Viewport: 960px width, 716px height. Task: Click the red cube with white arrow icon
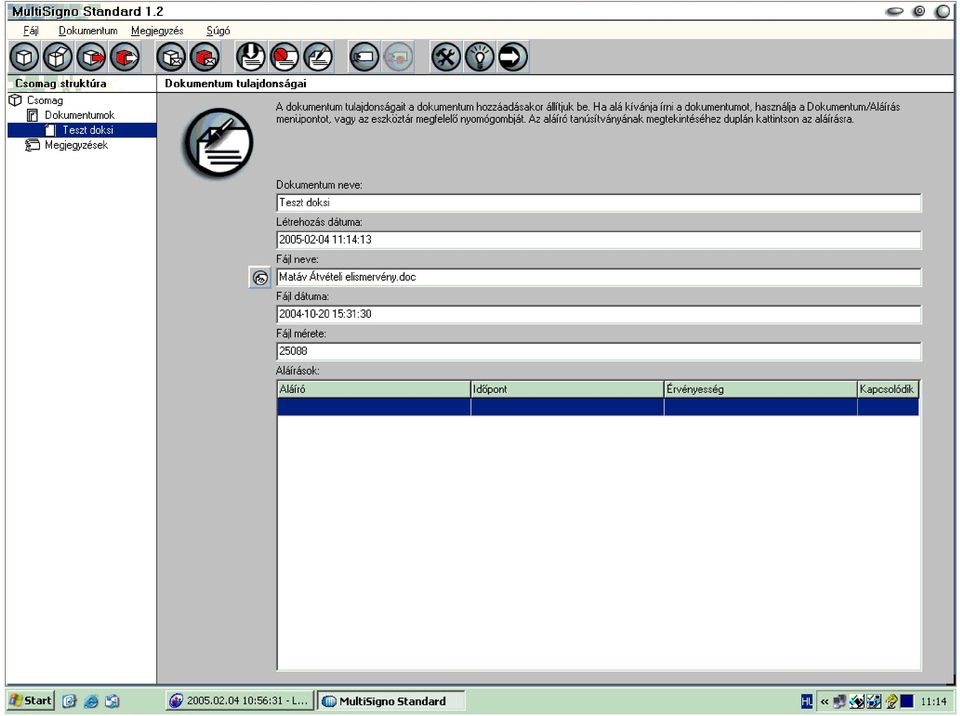click(x=125, y=57)
